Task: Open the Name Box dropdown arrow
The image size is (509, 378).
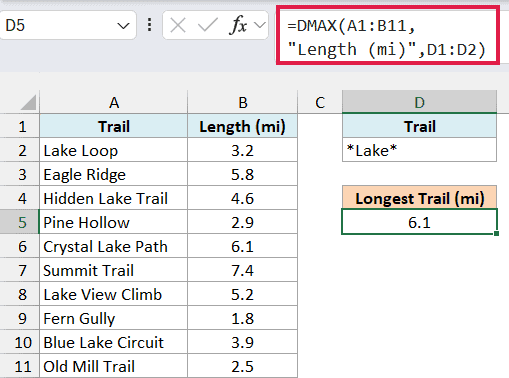Action: pos(123,26)
